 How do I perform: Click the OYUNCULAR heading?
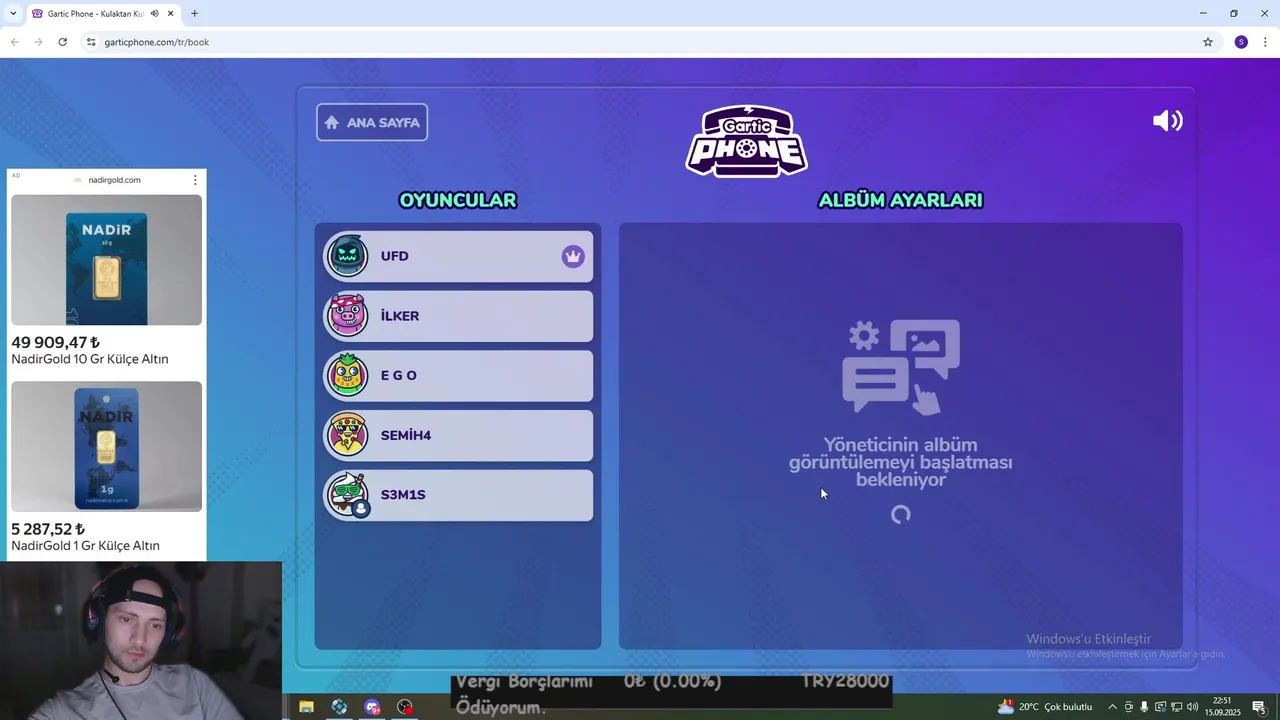pyautogui.click(x=458, y=200)
